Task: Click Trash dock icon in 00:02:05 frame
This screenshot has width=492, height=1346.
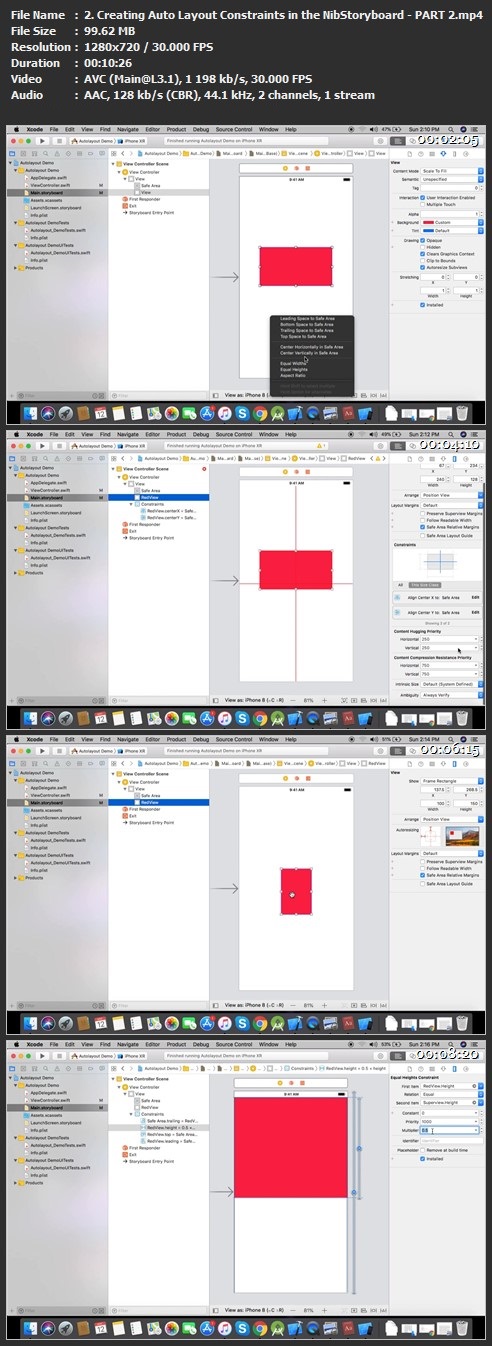Action: [461, 413]
